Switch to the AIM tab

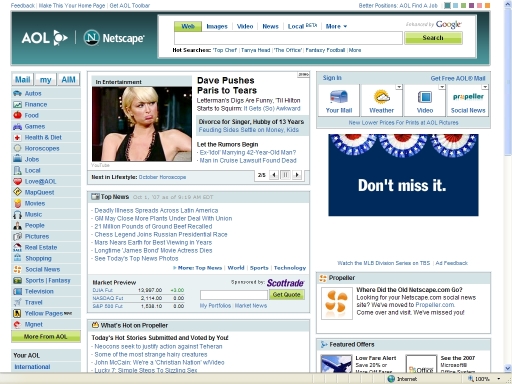[x=69, y=80]
